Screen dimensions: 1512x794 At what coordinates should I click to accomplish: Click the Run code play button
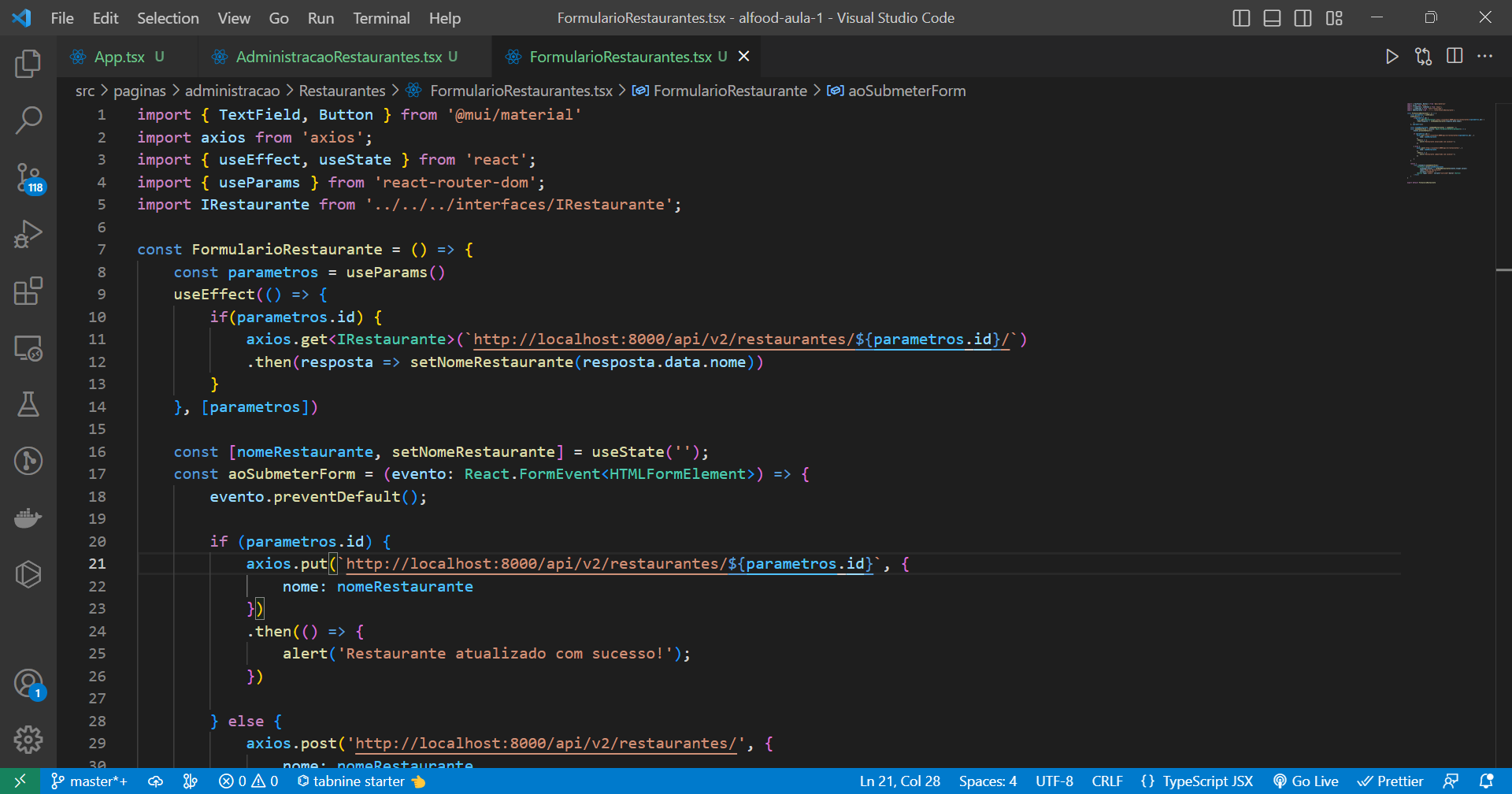click(x=1392, y=57)
